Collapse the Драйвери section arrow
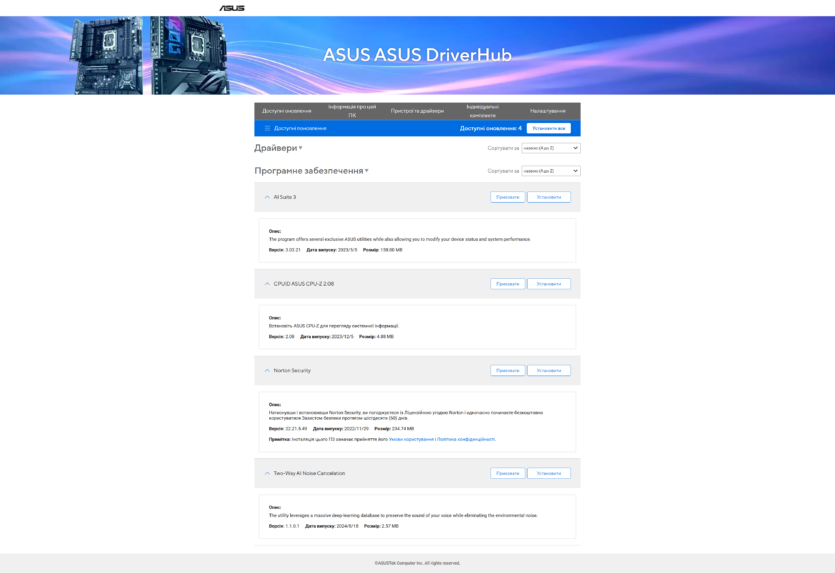 300,148
